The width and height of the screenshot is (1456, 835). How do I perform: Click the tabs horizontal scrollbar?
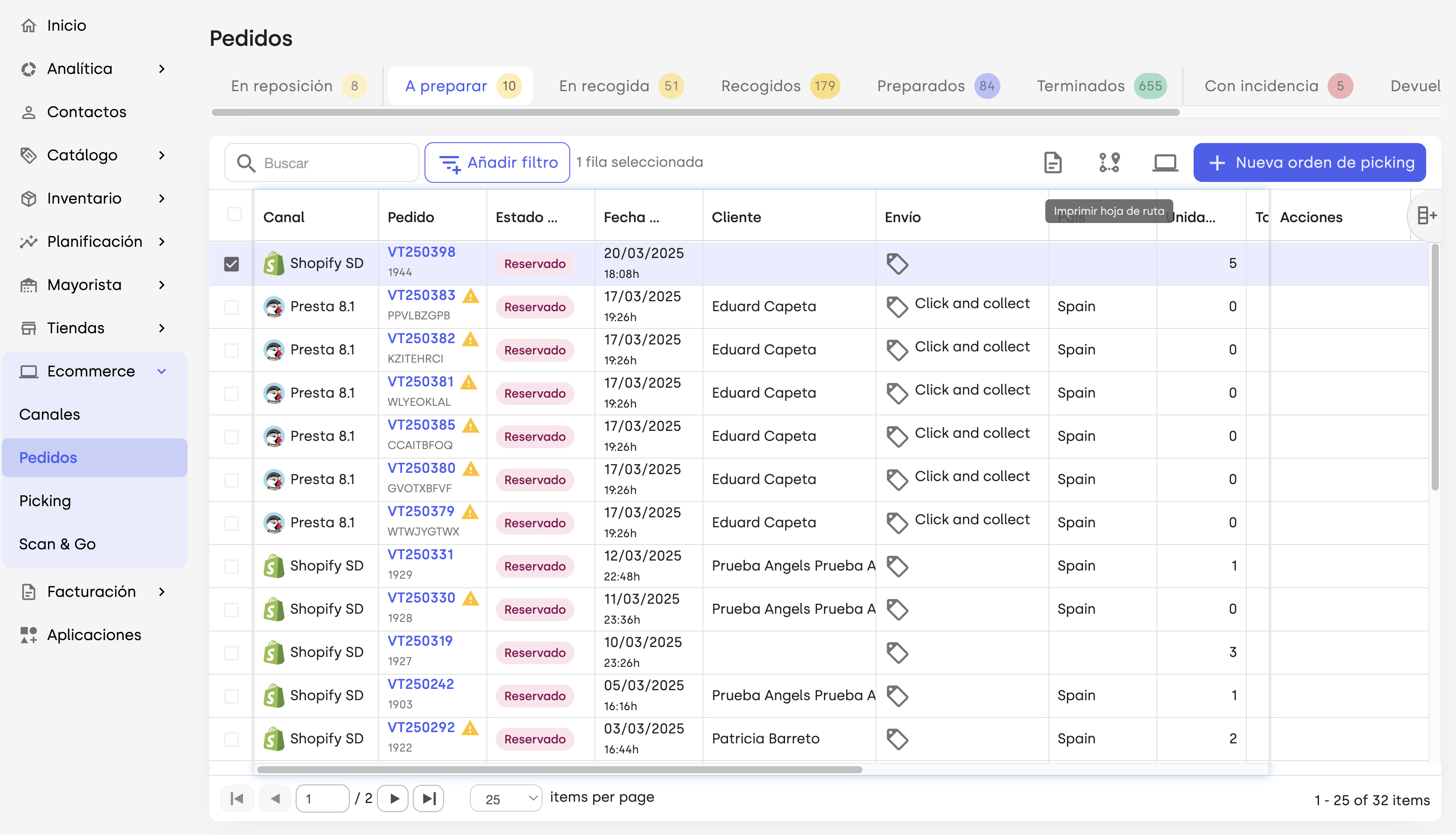695,112
